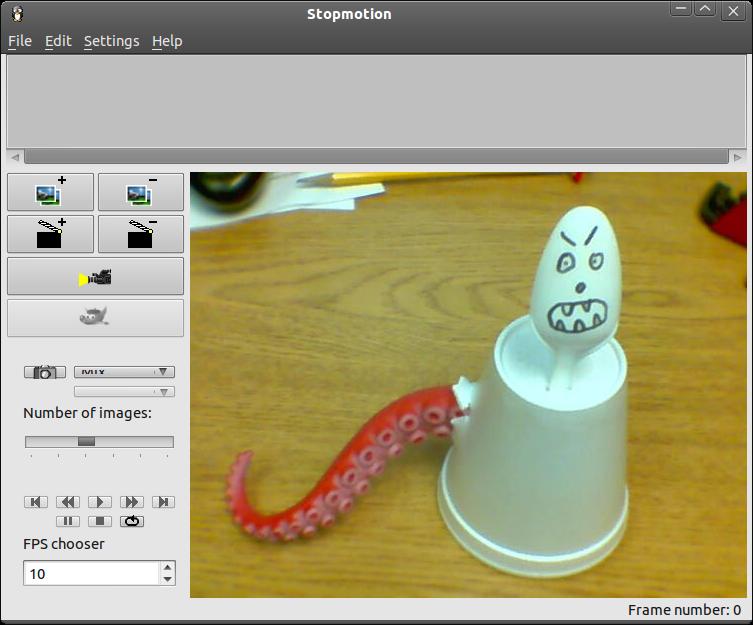The height and width of the screenshot is (625, 753).
Task: Add a new scene with clapperboard plus
Action: tap(50, 234)
